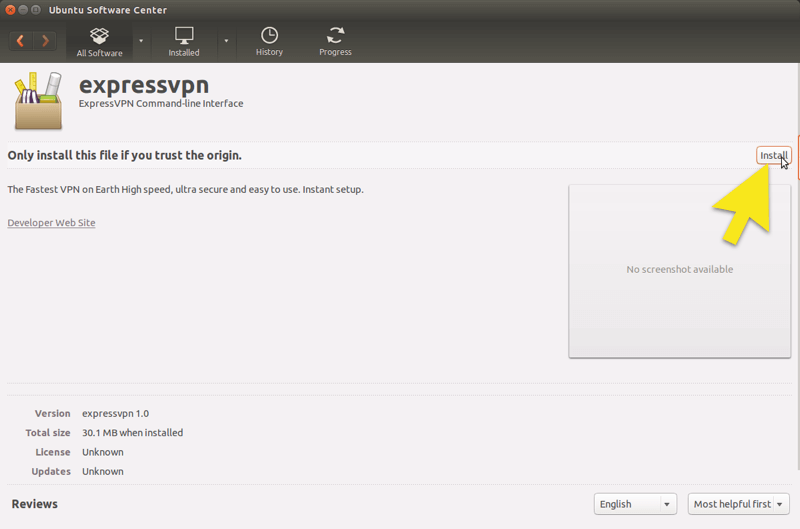800x529 pixels.
Task: Click the Install button
Action: tap(773, 156)
